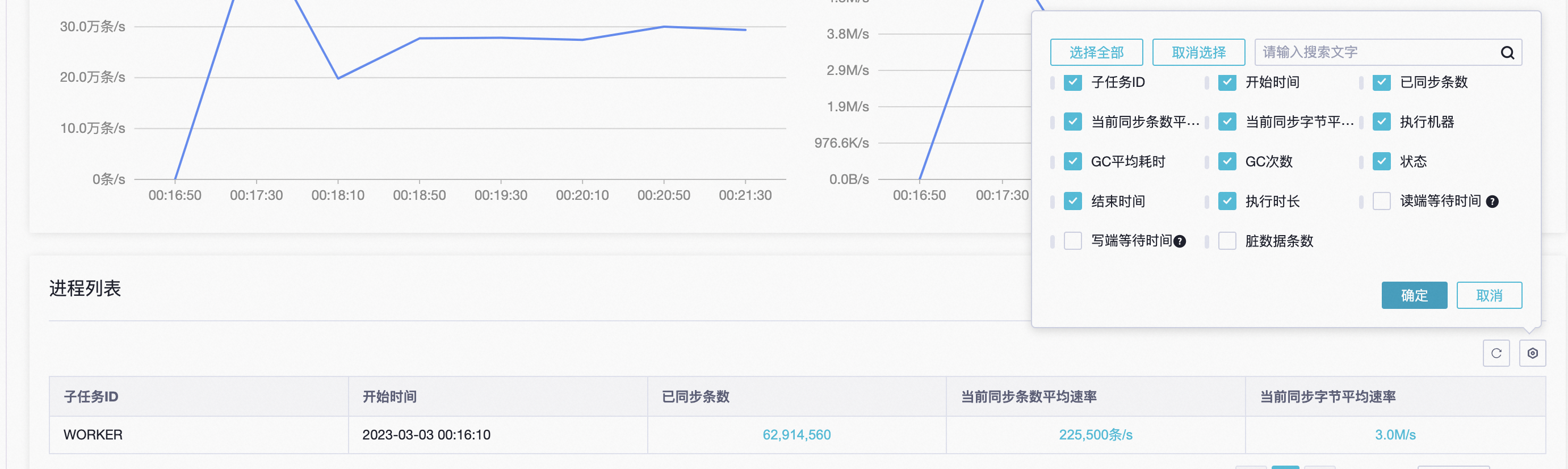Click the 976.6K/s axis label
This screenshot has width=1568, height=469.
[x=842, y=143]
